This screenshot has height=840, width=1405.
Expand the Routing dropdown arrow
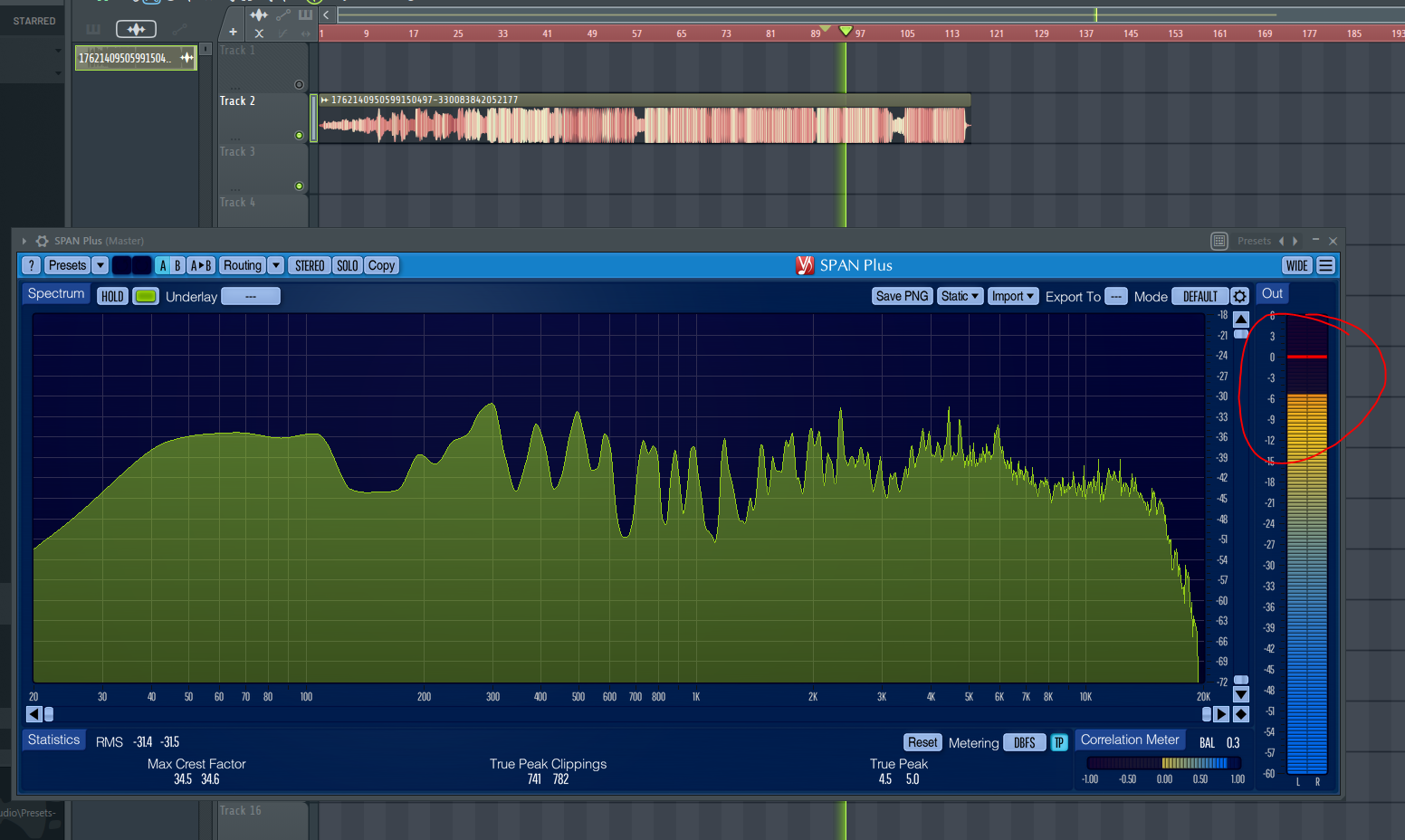(x=276, y=265)
